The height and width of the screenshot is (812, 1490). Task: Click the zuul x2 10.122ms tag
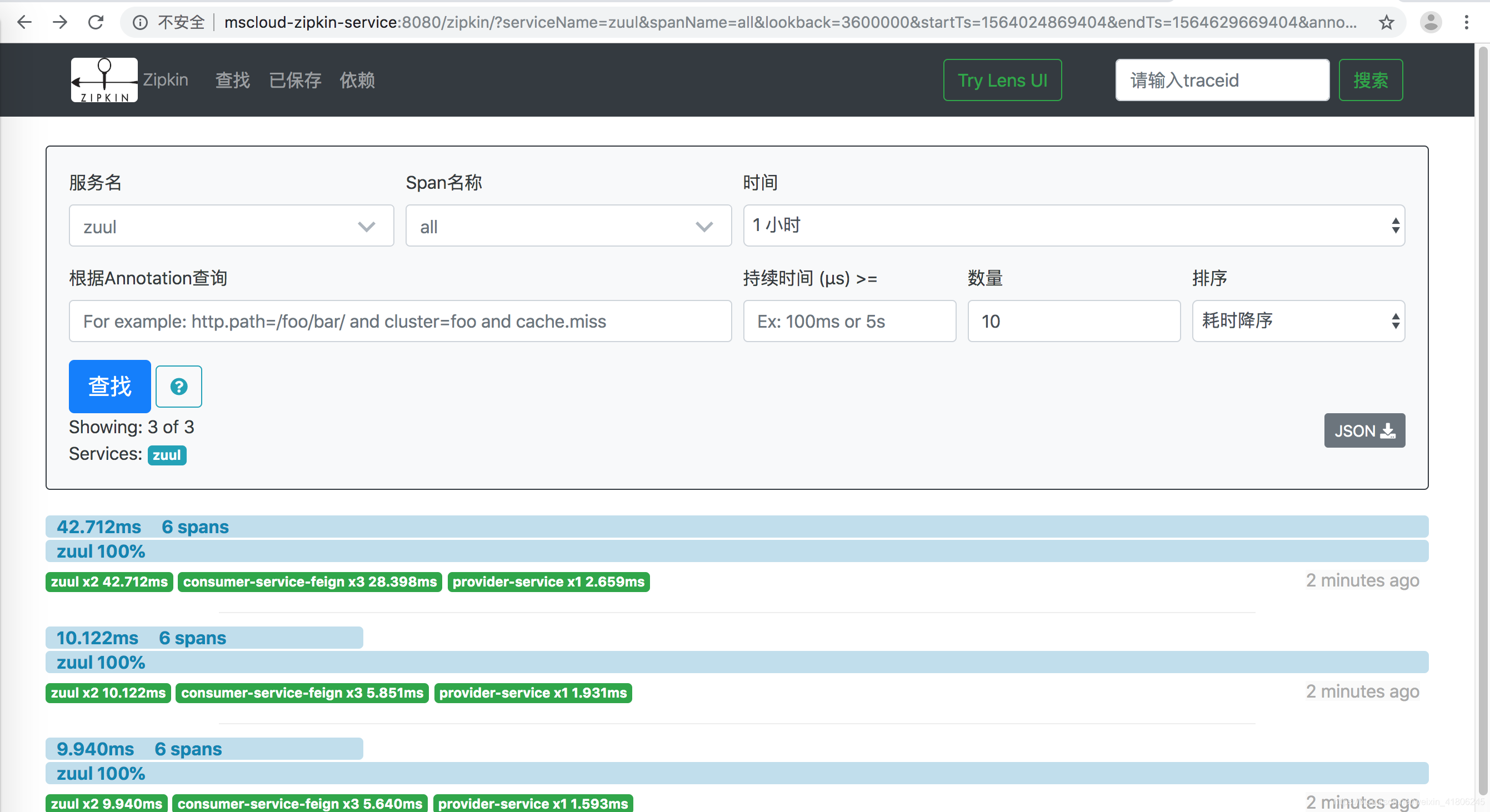click(108, 693)
